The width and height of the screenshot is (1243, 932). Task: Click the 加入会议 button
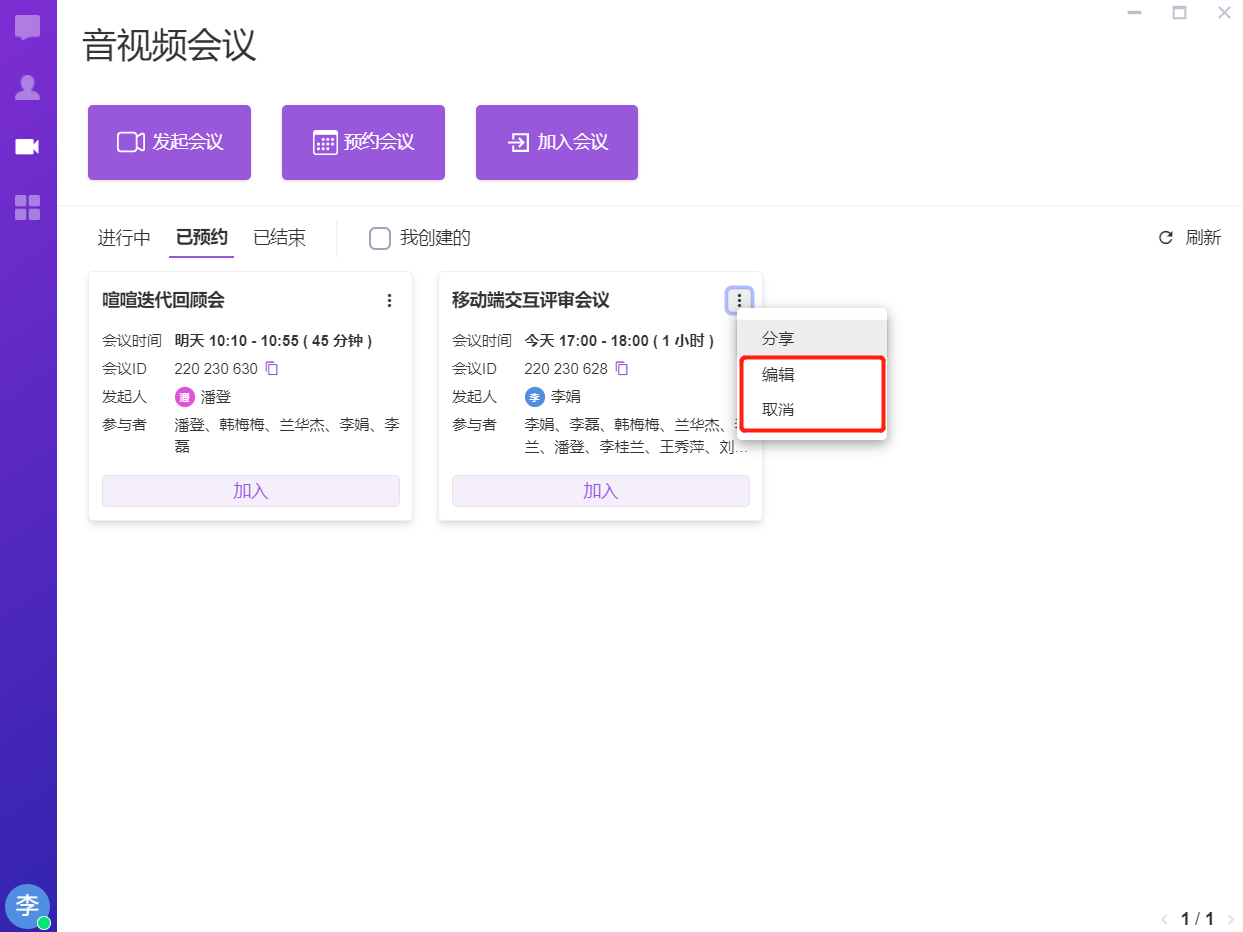[557, 143]
